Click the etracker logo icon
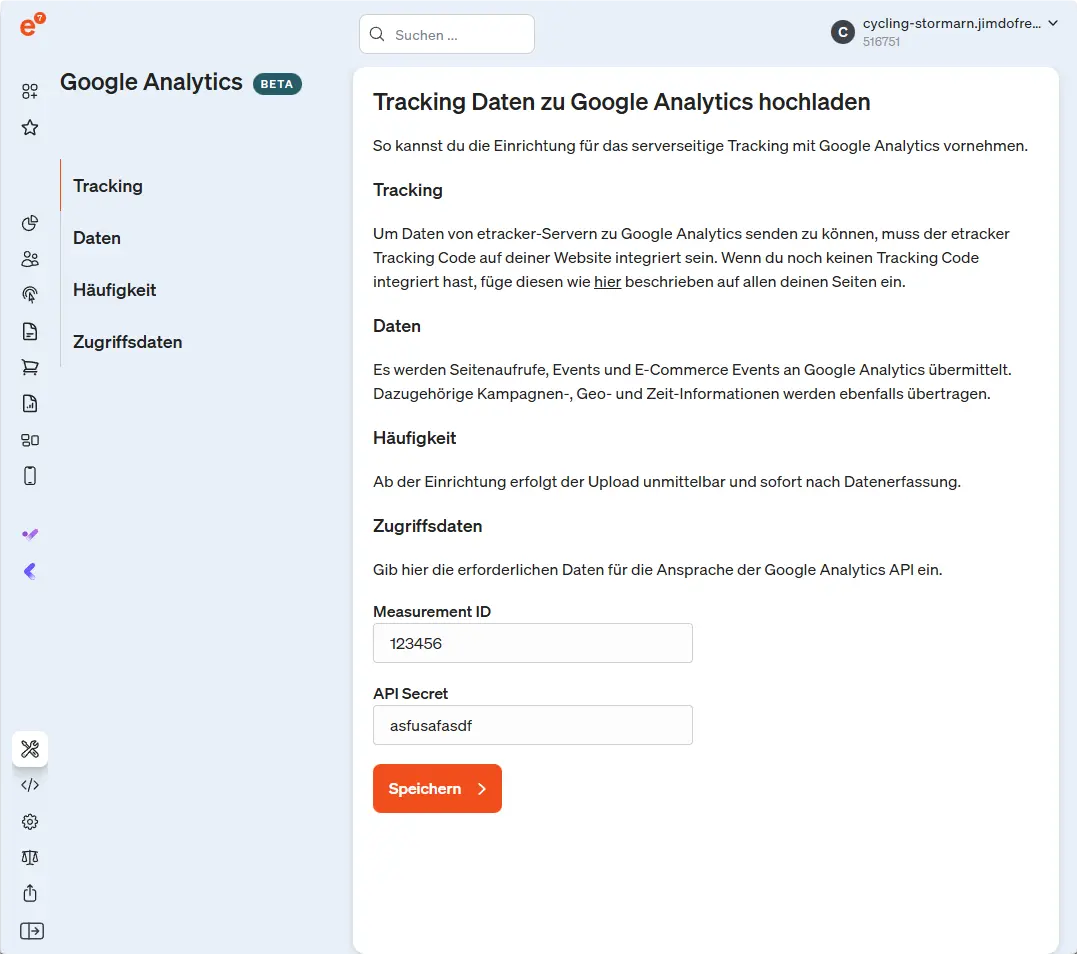 31,26
